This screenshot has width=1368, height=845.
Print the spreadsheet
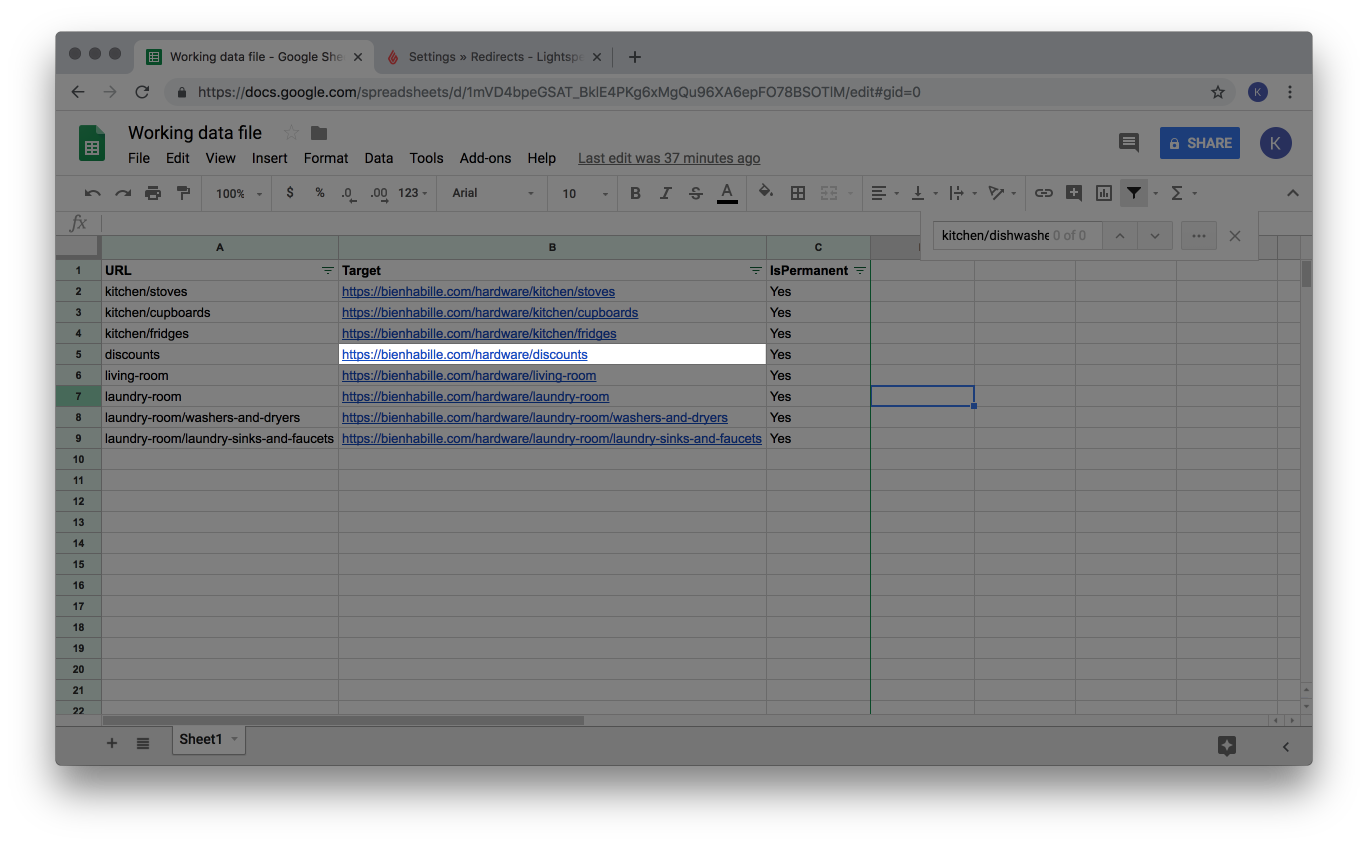(153, 193)
